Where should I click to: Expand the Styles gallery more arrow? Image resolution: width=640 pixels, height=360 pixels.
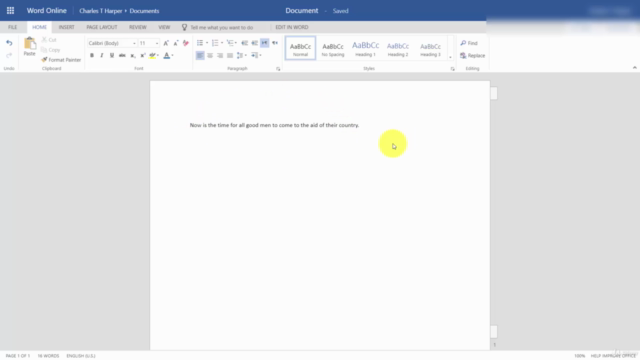(x=450, y=57)
